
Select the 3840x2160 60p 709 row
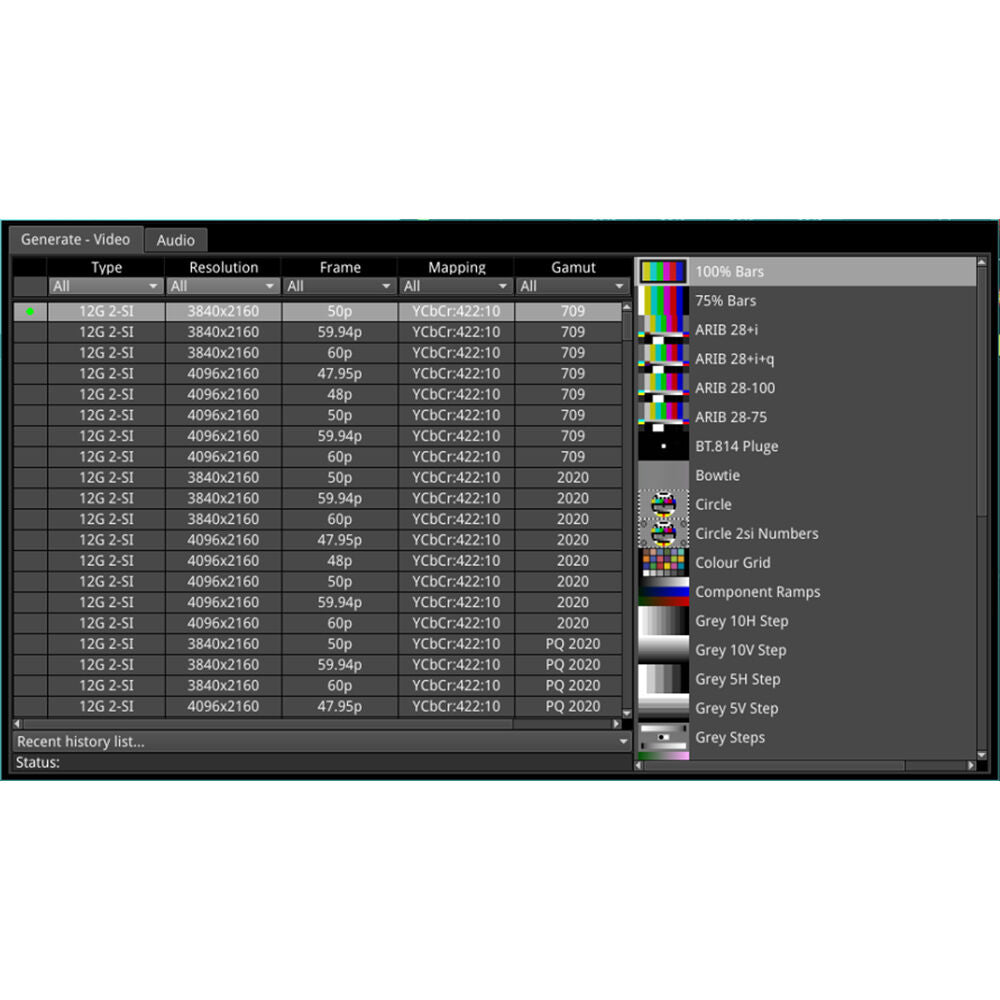(x=318, y=353)
